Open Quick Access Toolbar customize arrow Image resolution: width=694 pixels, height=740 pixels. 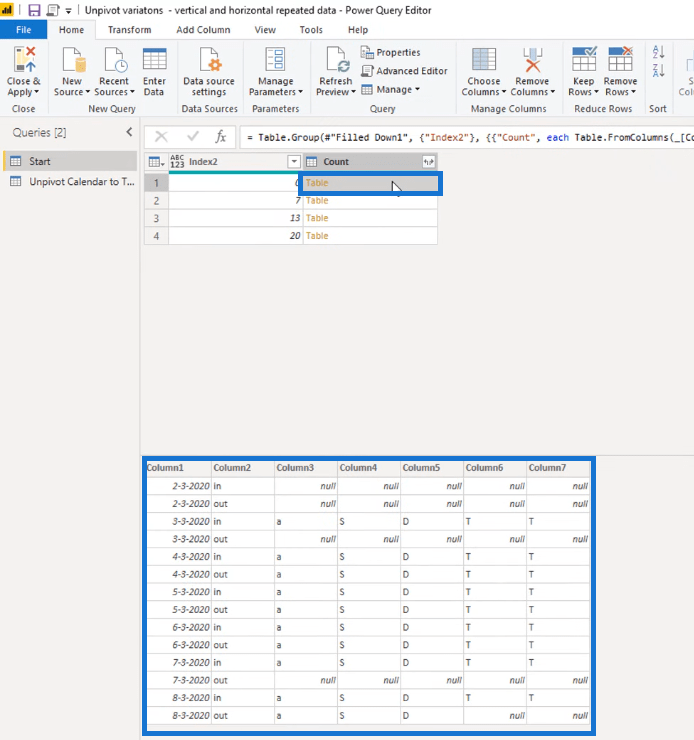tap(68, 11)
